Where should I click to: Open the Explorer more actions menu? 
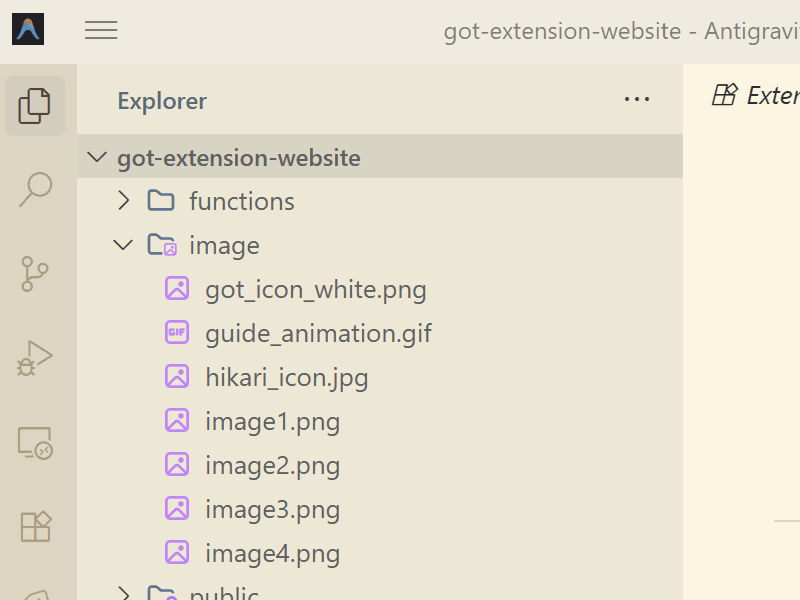click(x=637, y=100)
